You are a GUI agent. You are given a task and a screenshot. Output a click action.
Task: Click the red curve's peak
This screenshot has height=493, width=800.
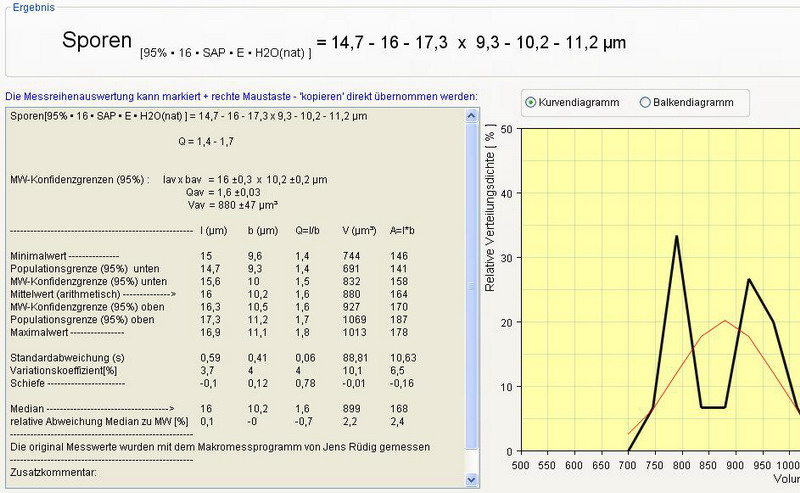725,320
